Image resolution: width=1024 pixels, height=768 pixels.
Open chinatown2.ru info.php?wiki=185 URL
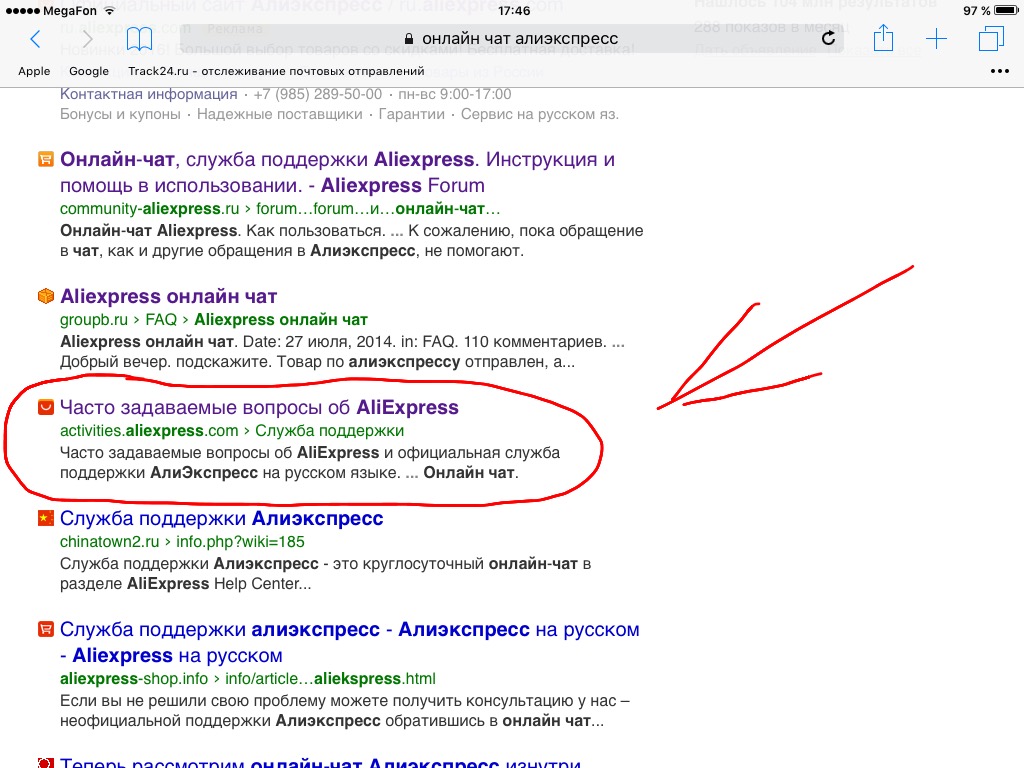point(182,541)
